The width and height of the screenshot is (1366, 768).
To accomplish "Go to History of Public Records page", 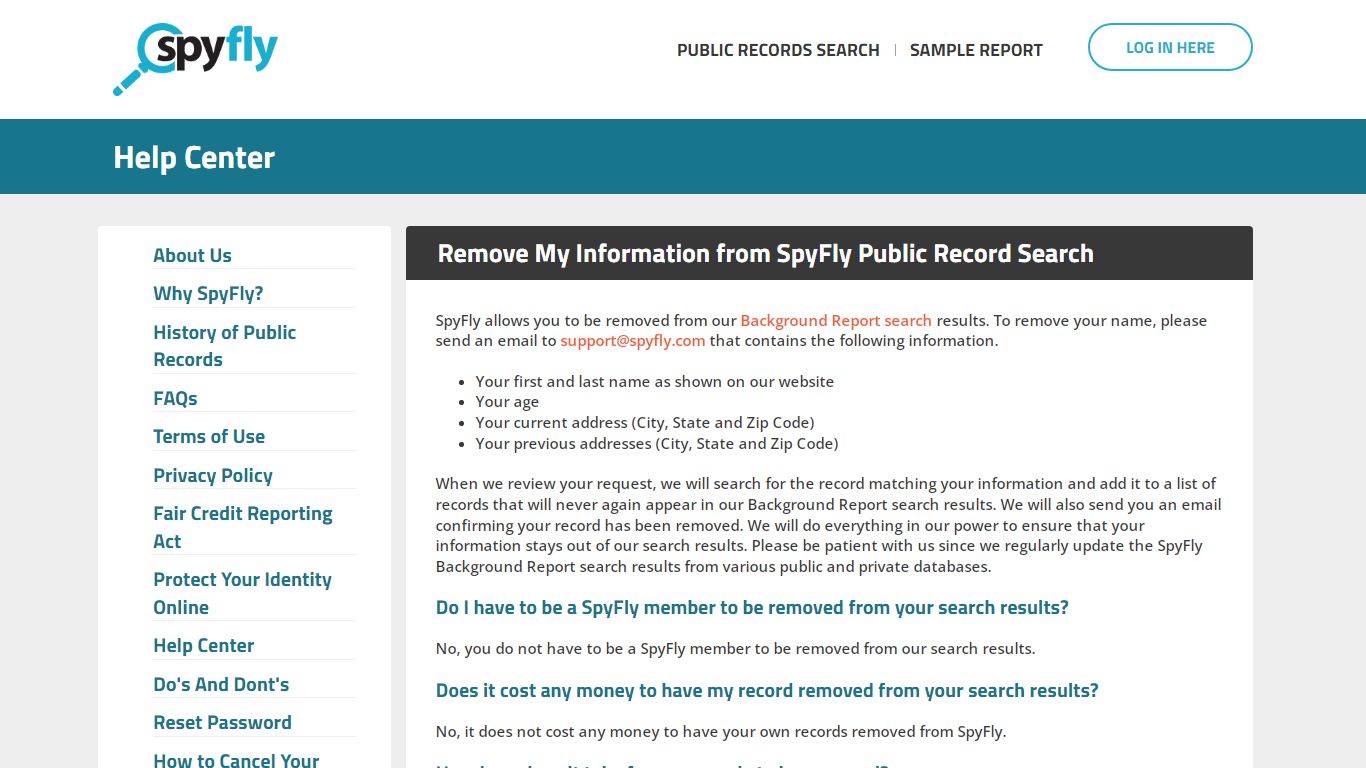I will pos(224,346).
